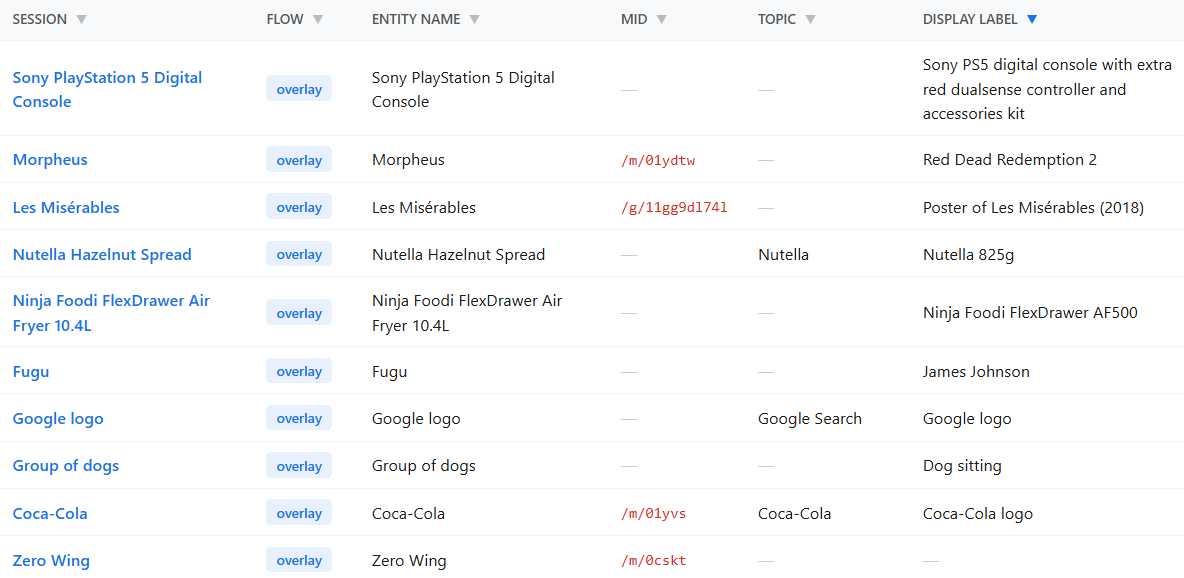Click the ENTITY NAME filter icon
The height and width of the screenshot is (578, 1184).
pos(475,18)
